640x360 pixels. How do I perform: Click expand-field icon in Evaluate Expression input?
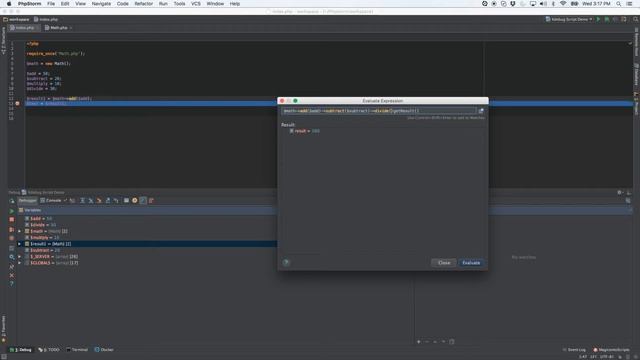click(481, 111)
